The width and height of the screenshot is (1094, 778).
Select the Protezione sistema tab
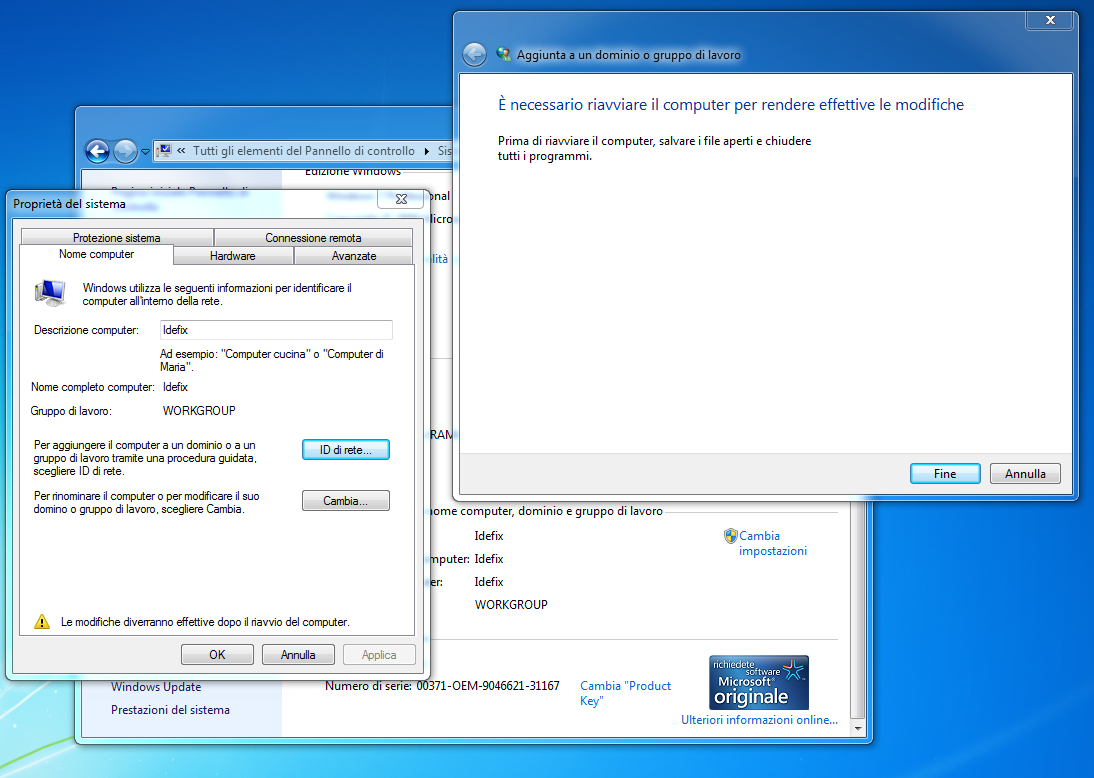coord(116,238)
